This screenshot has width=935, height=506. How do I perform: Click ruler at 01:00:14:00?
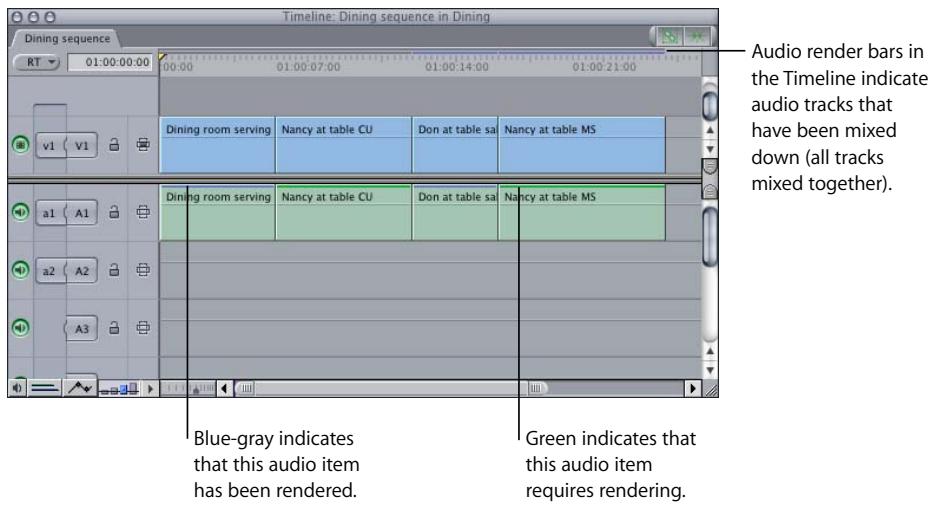click(x=457, y=67)
